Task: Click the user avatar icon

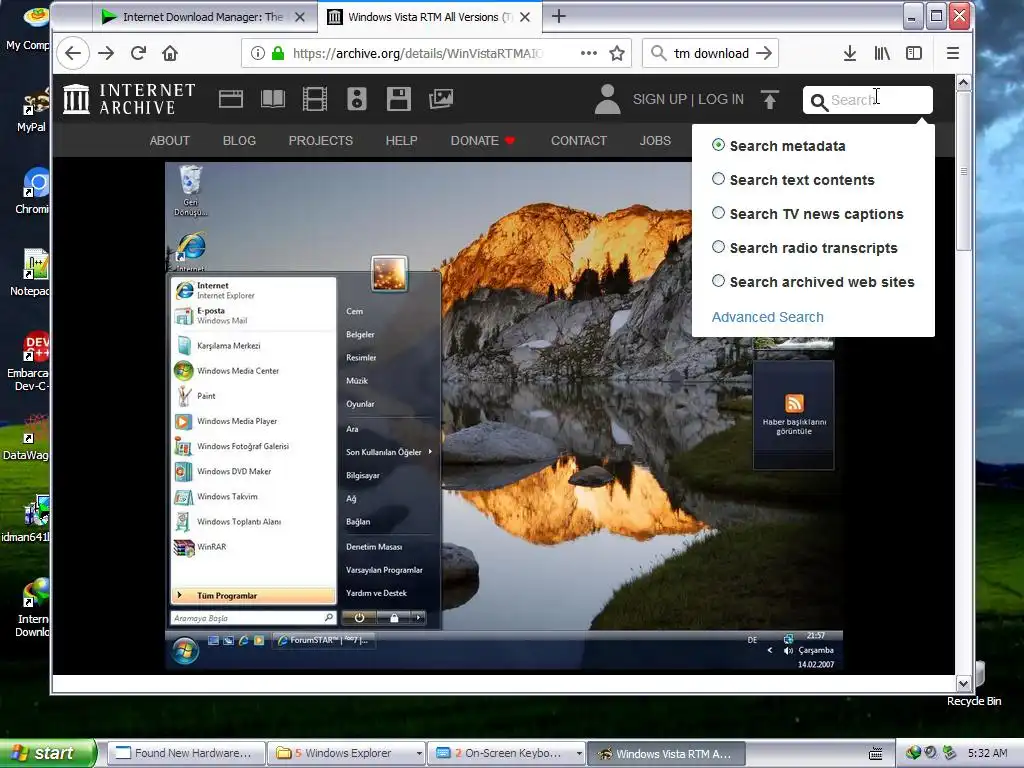Action: [x=607, y=99]
